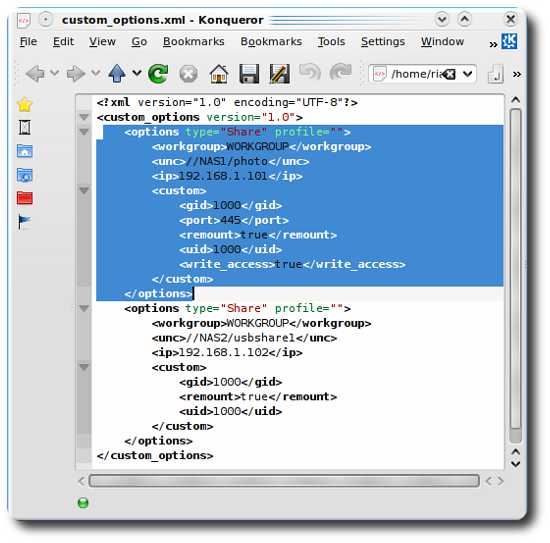Expand the location bar history dropdown
Image resolution: width=550 pixels, height=543 pixels.
click(x=467, y=74)
